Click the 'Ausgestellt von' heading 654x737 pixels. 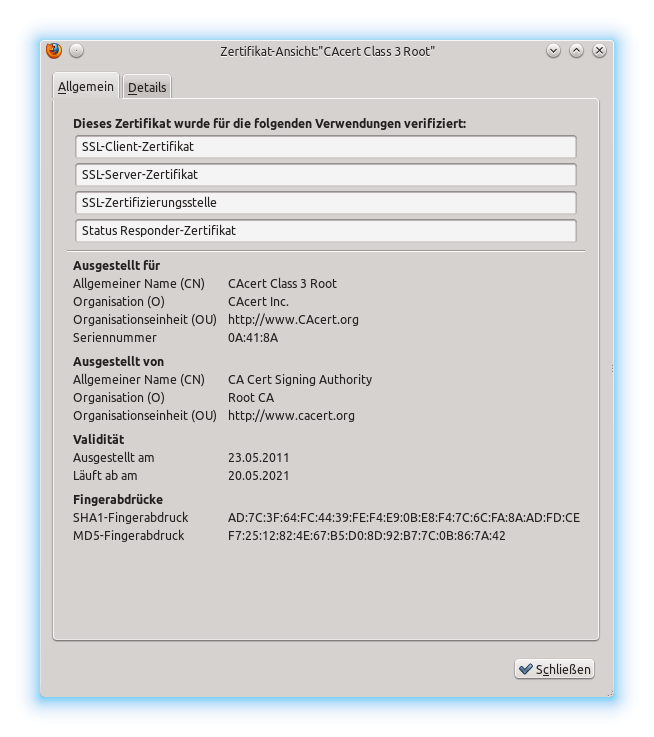point(118,361)
